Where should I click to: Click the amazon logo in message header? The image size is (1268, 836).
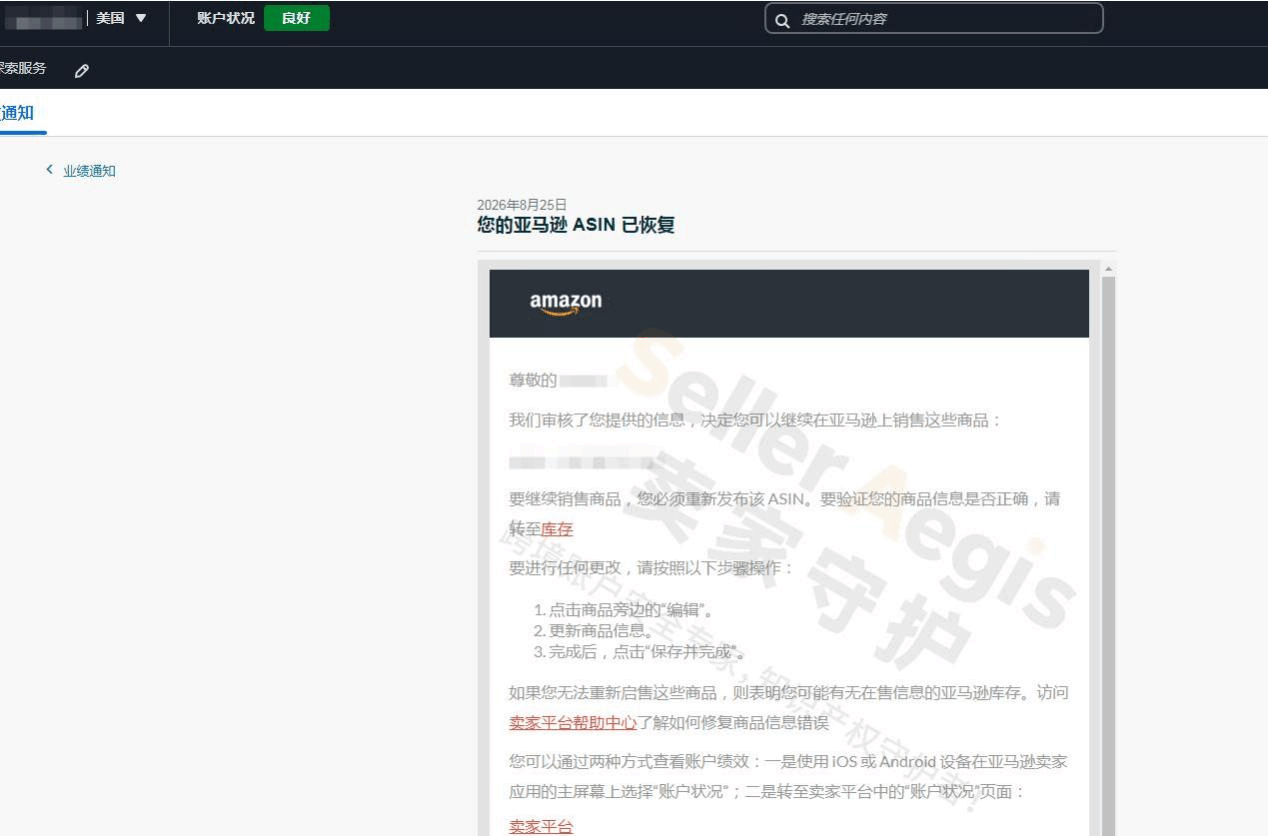click(x=566, y=303)
